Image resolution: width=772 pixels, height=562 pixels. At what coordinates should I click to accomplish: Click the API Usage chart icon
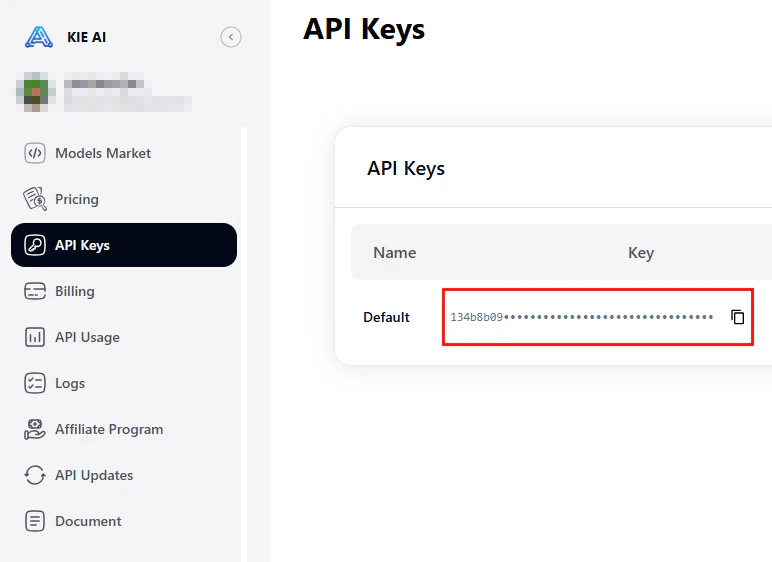coord(35,337)
